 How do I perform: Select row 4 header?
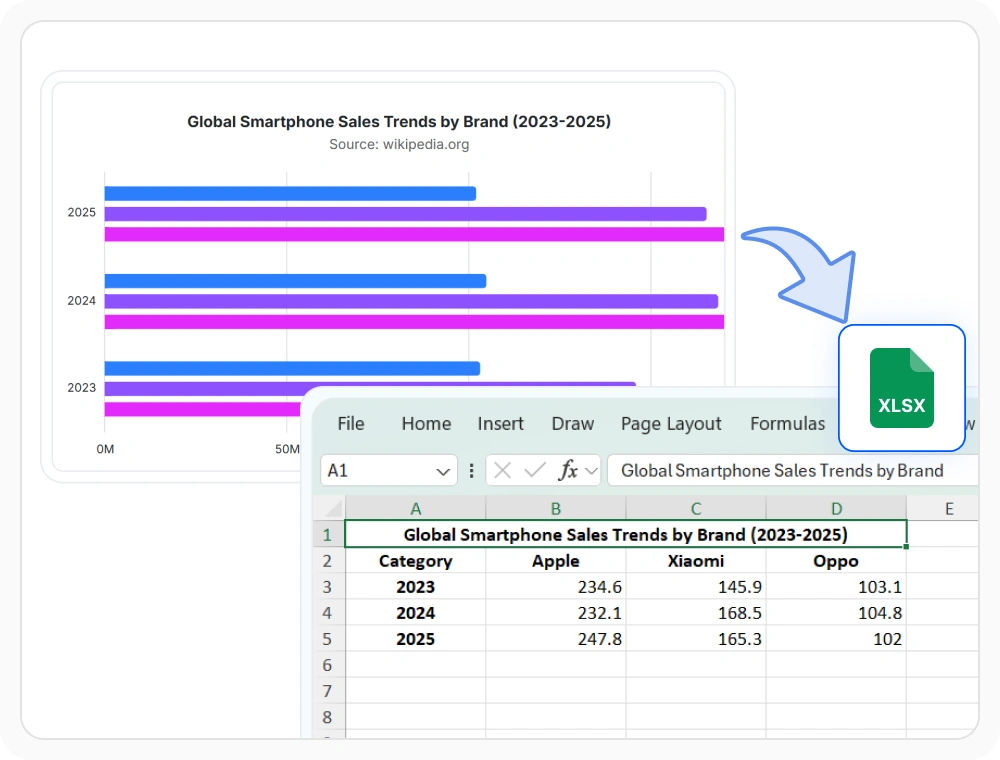[x=328, y=613]
